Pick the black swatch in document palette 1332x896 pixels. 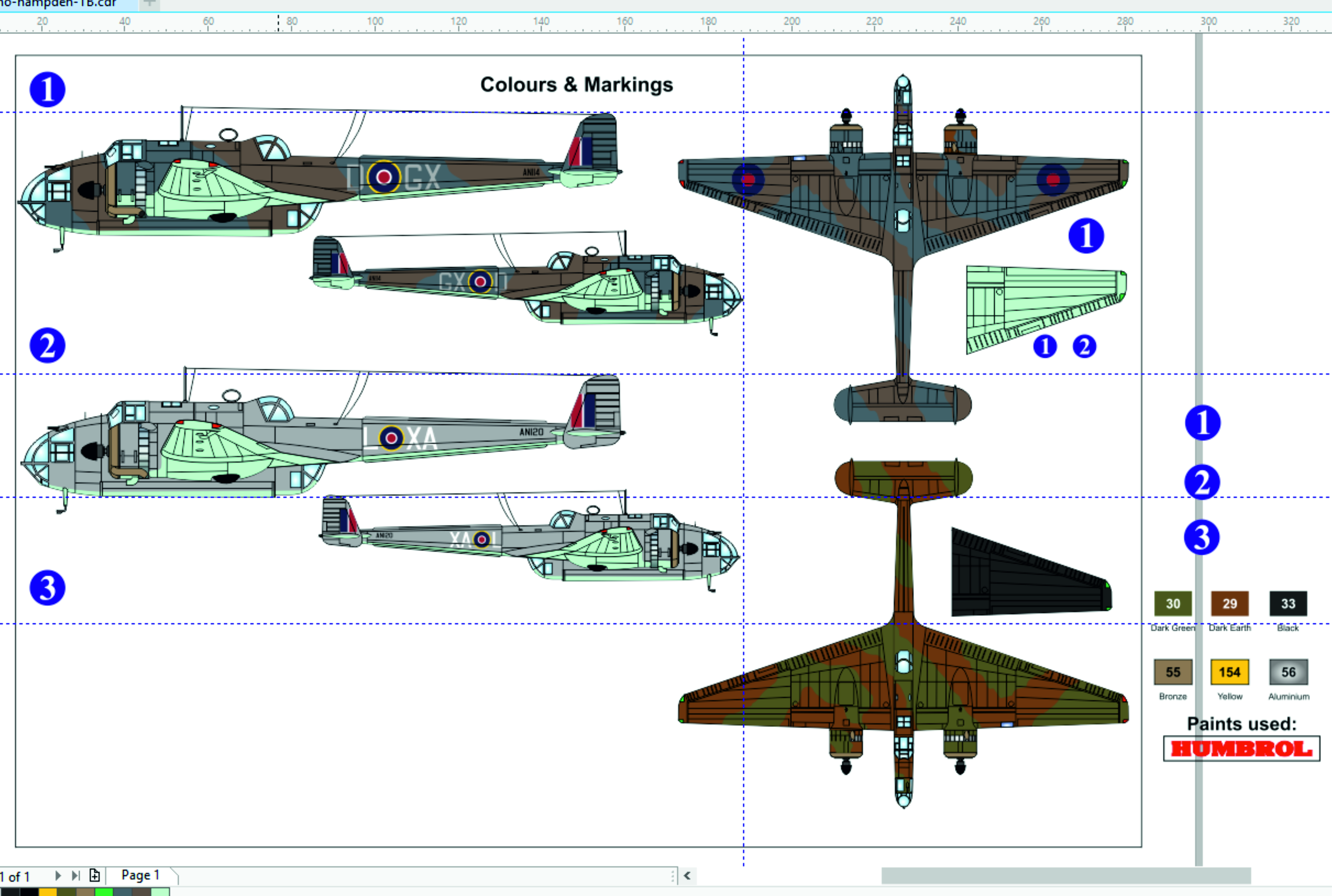tap(29, 892)
